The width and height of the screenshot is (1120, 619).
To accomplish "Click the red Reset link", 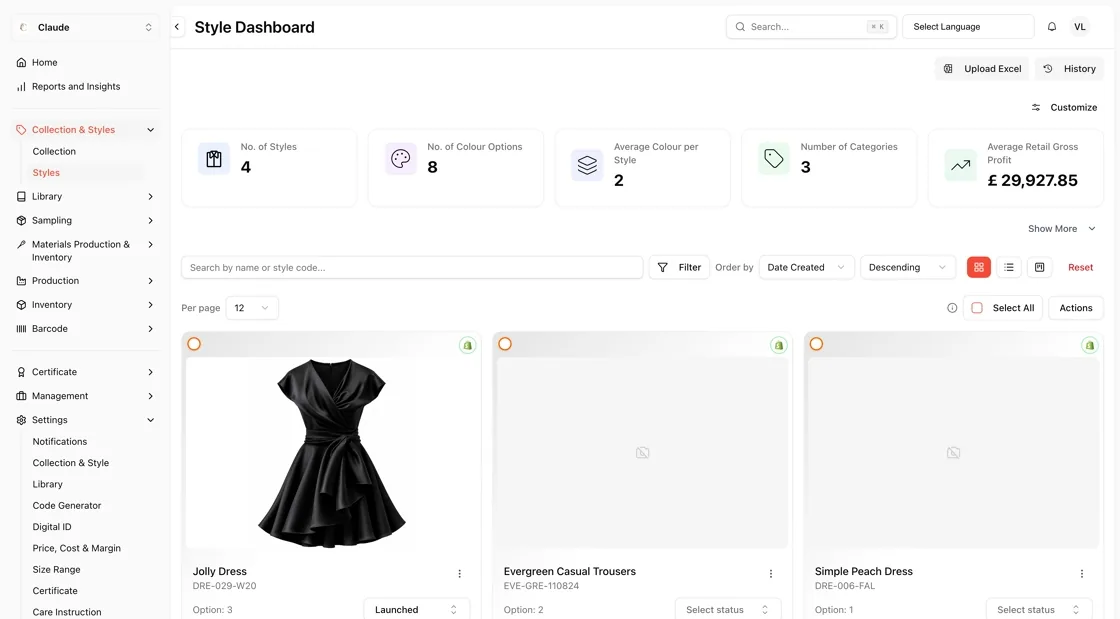I will pyautogui.click(x=1080, y=267).
